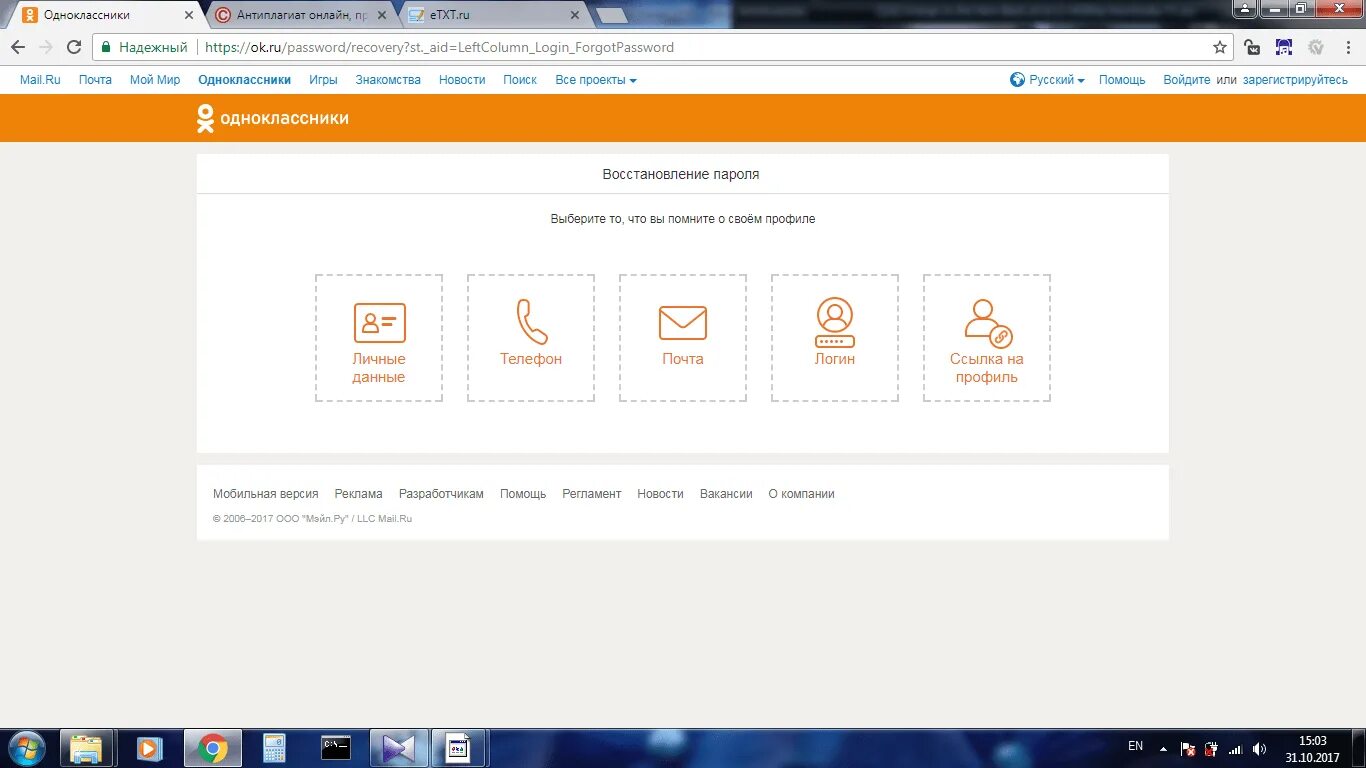
Task: Open Помощь footer link
Action: point(523,494)
